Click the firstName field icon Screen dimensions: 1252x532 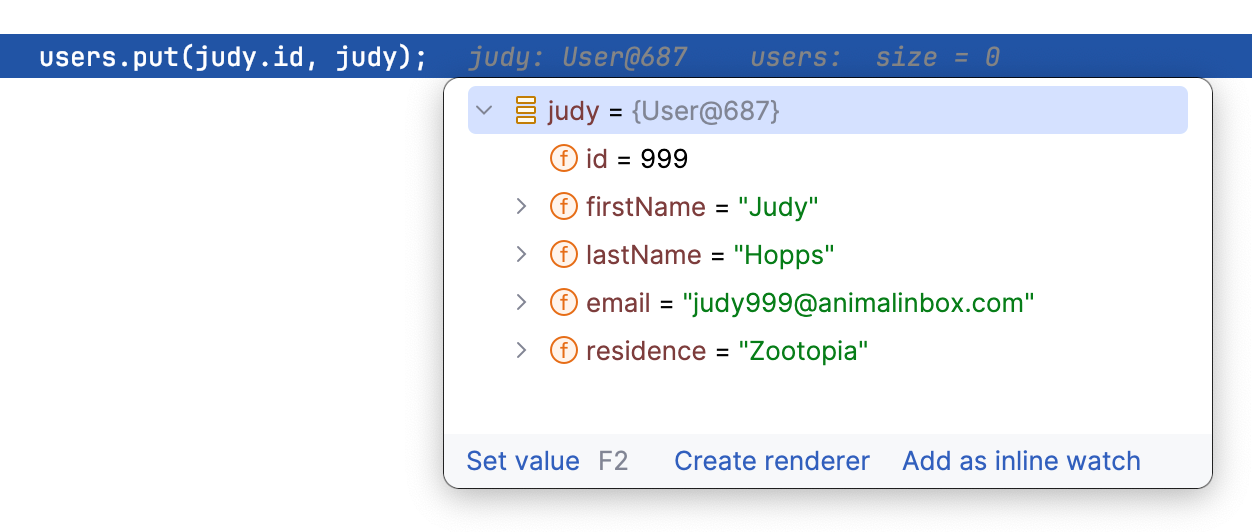coord(564,207)
